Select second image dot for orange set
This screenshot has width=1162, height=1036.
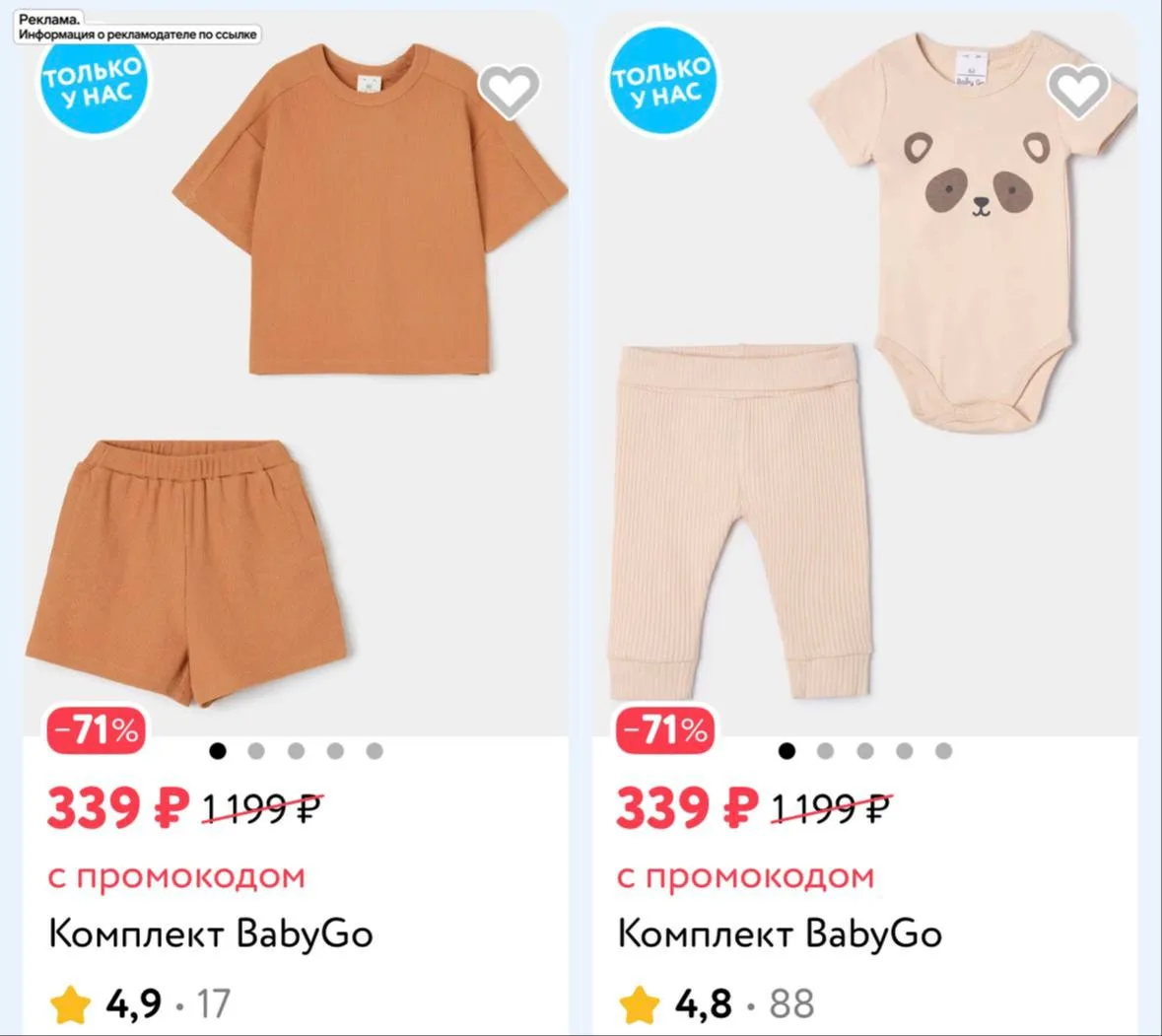pyautogui.click(x=256, y=751)
